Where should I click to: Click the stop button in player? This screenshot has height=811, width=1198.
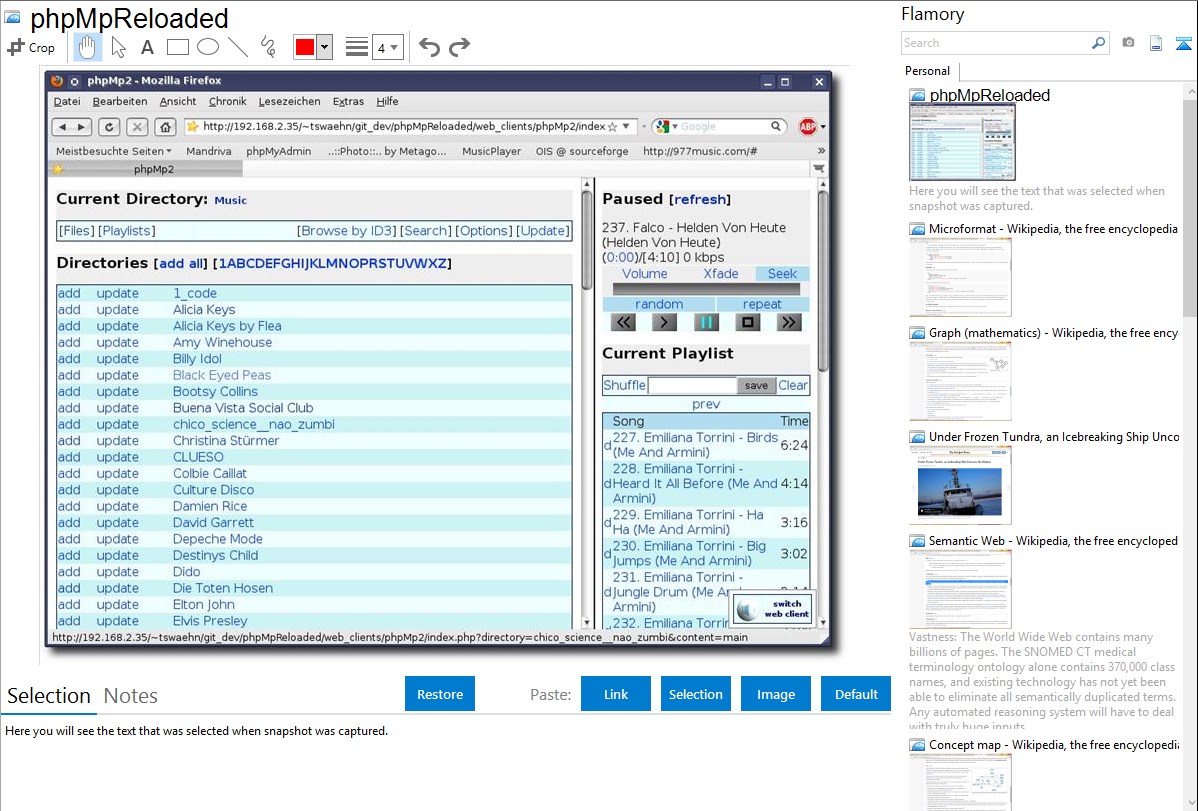click(748, 323)
